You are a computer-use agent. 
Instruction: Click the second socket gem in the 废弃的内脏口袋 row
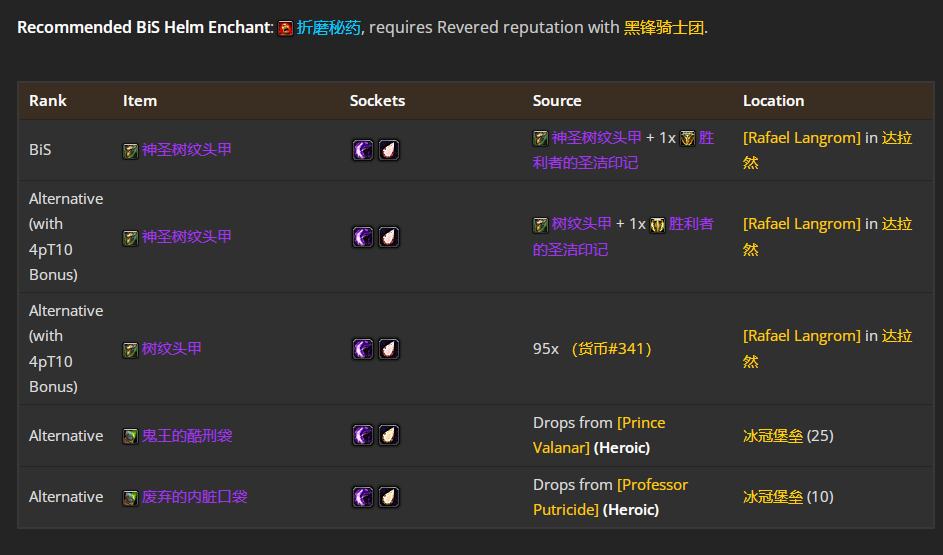[x=389, y=497]
